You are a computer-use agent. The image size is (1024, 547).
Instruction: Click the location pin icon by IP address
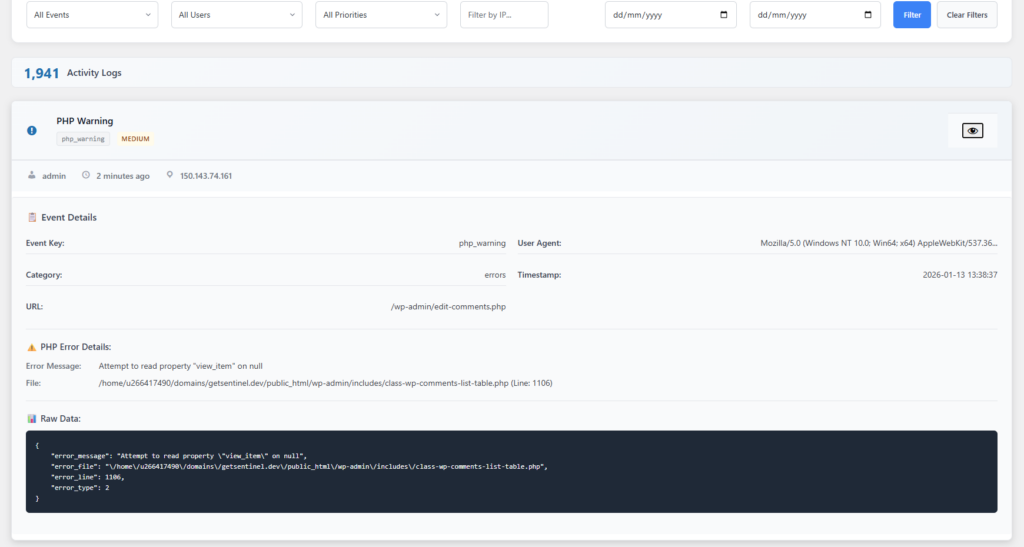(x=170, y=176)
